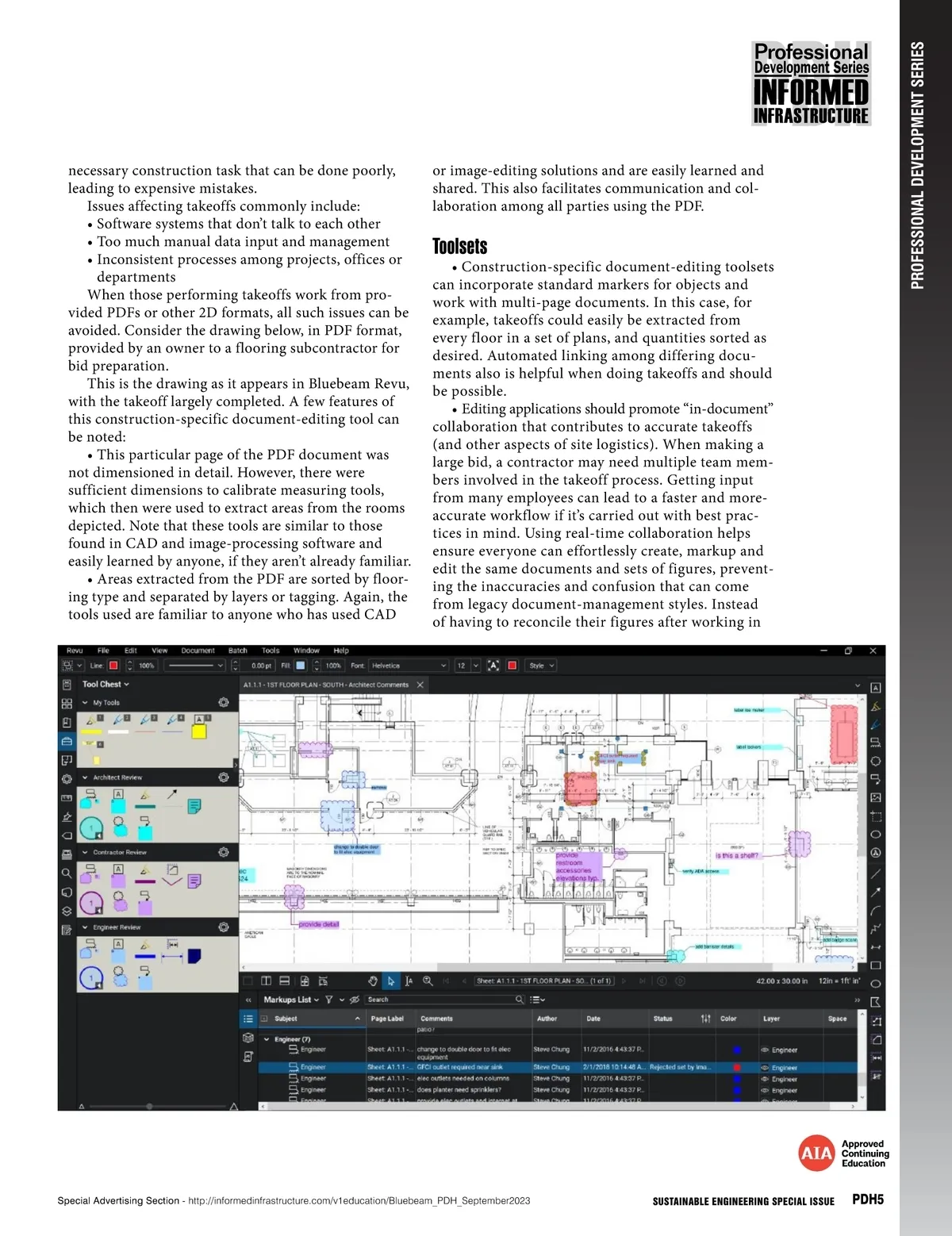Choose the Ellipse tool in right toolbar

click(x=875, y=835)
